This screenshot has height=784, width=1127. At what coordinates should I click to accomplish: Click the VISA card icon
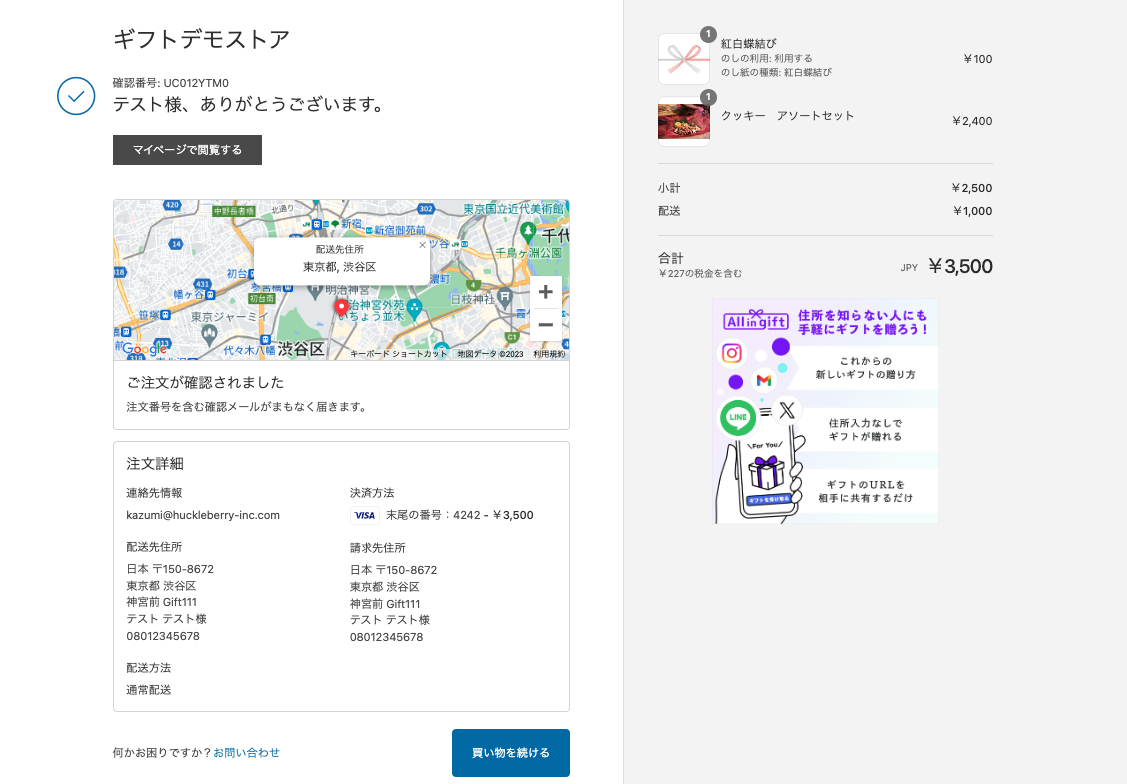(364, 515)
